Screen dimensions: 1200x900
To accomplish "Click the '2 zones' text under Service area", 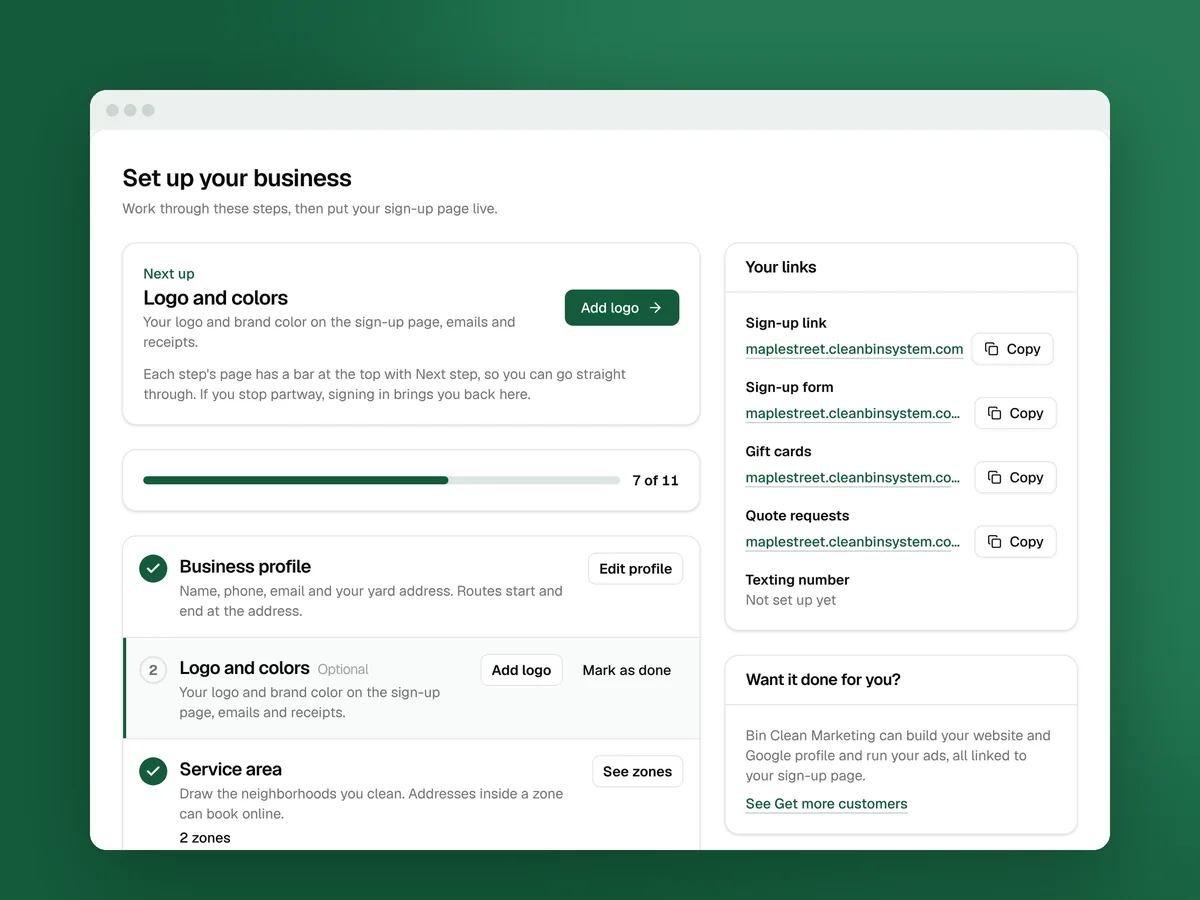I will tap(205, 837).
